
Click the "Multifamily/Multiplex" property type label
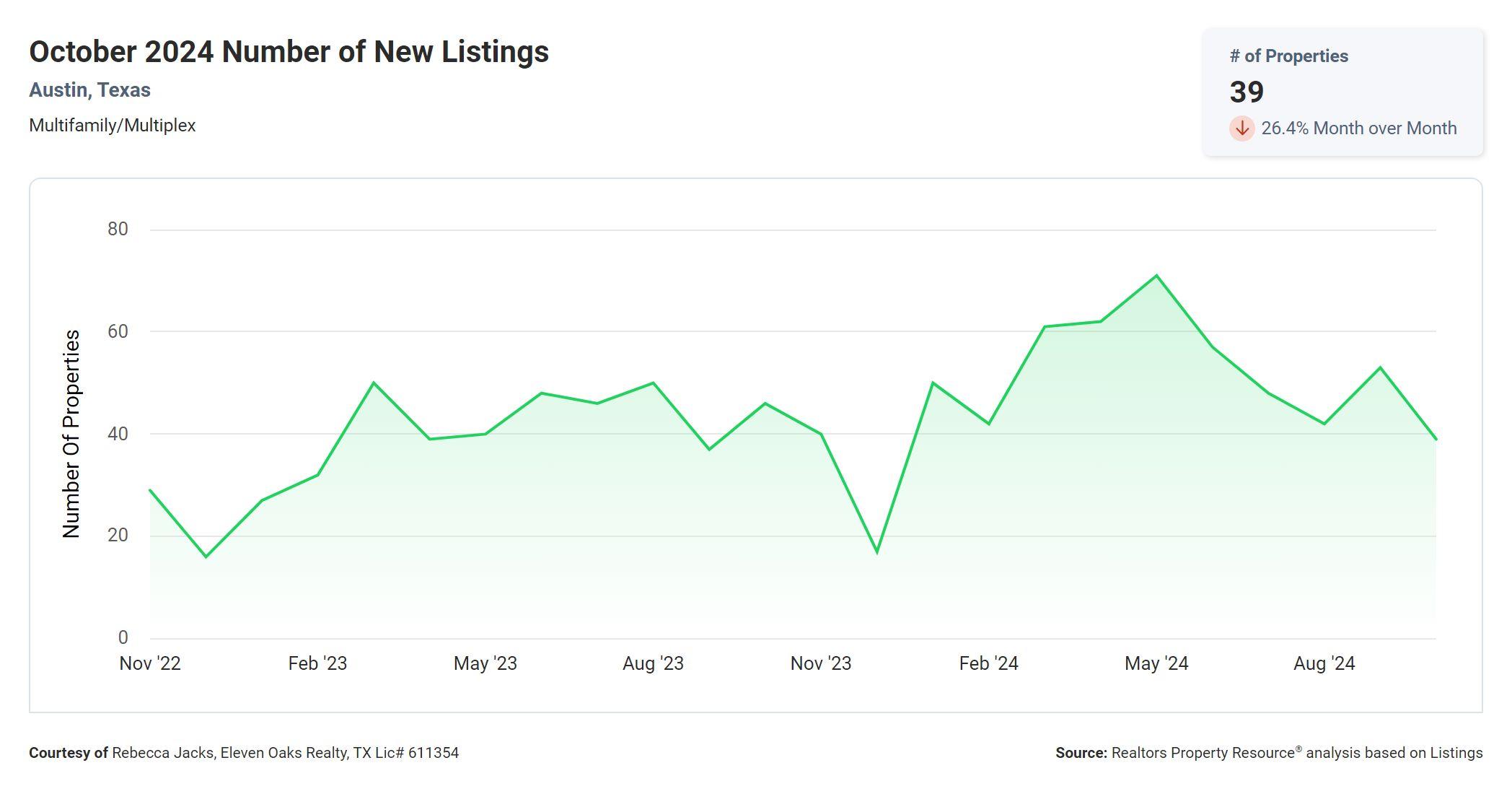coord(113,126)
